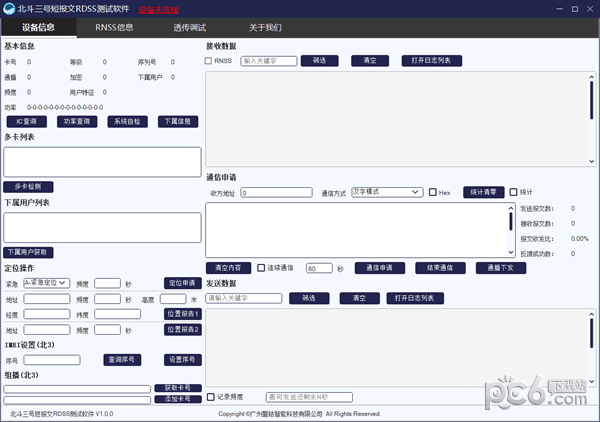The image size is (600, 422).
Task: Check the 连续通信 checkbox
Action: coord(260,268)
